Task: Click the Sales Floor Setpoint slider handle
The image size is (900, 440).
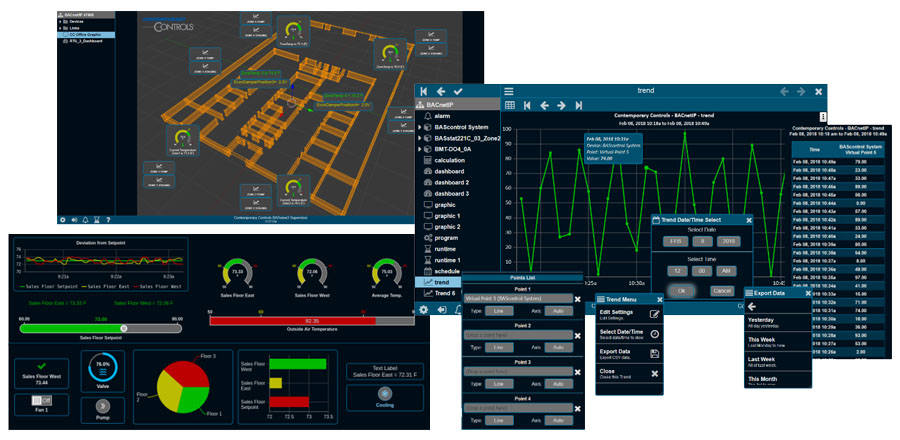Action: 124,327
